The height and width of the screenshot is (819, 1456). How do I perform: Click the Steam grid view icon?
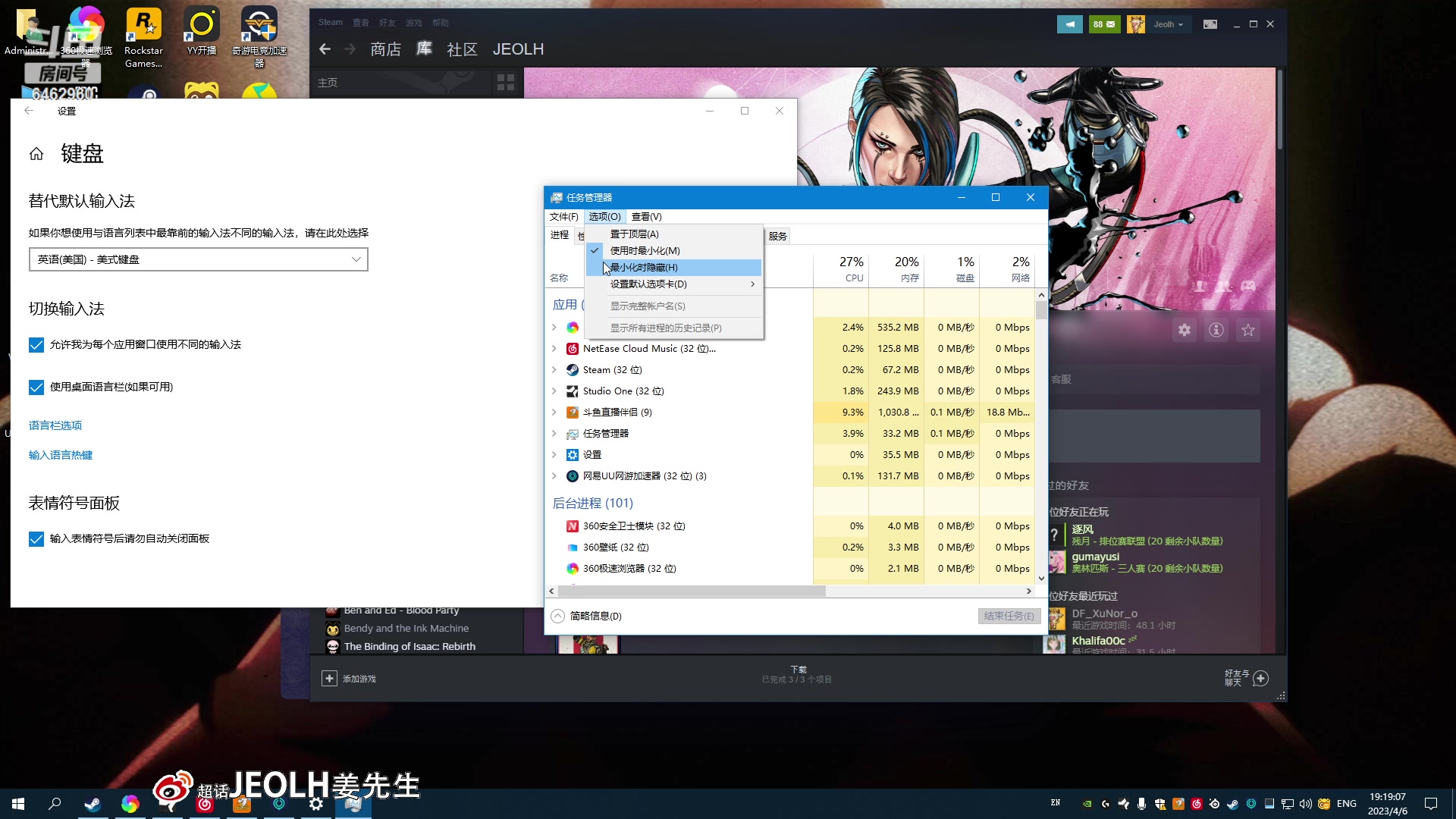pyautogui.click(x=505, y=82)
